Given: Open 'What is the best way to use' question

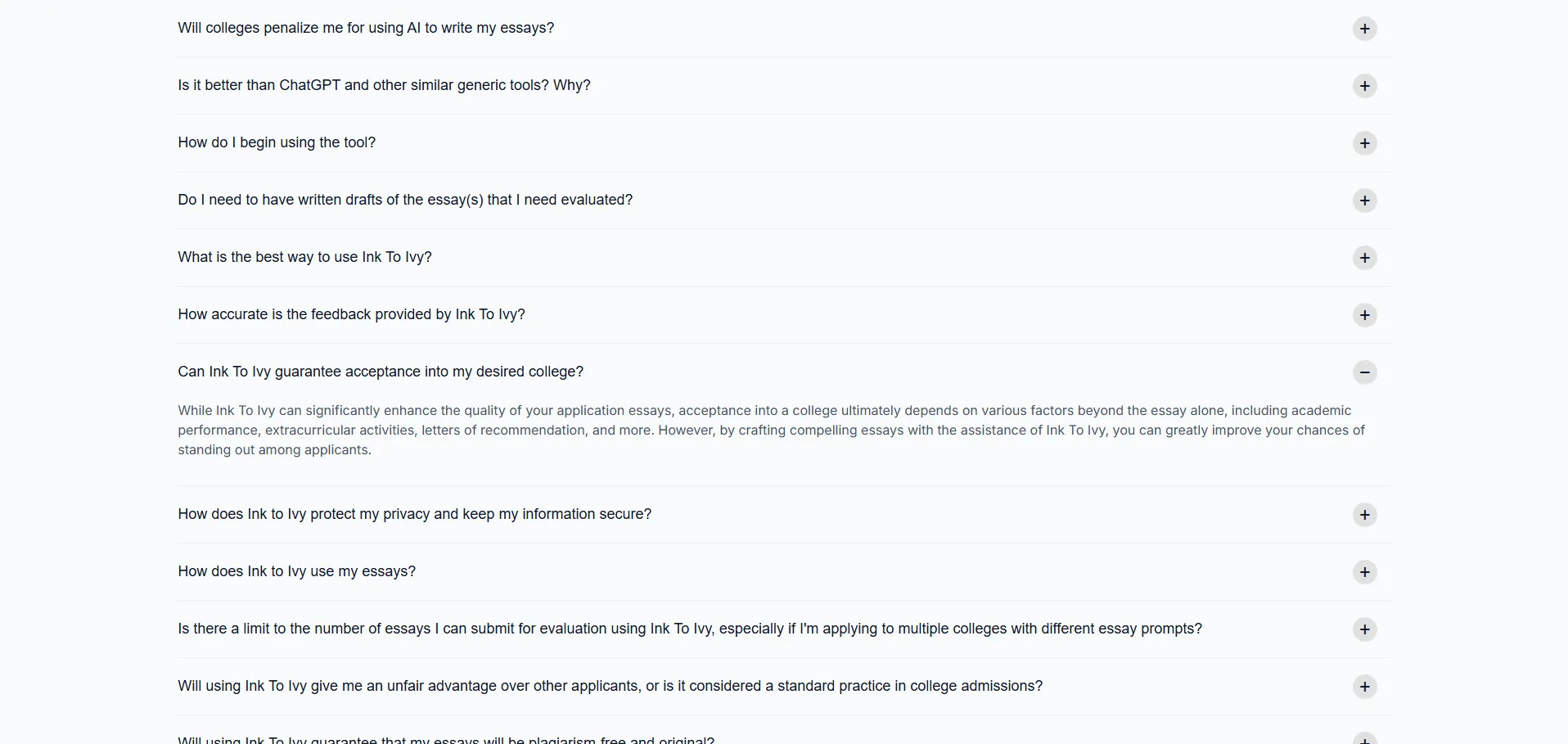Looking at the screenshot, I should 304,257.
